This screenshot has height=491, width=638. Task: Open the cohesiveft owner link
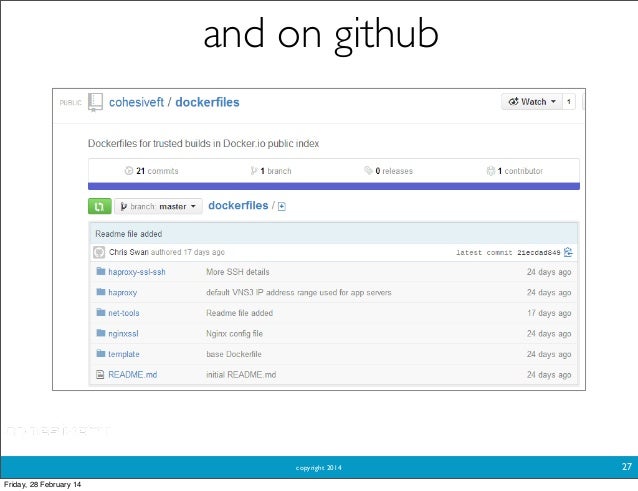click(136, 102)
